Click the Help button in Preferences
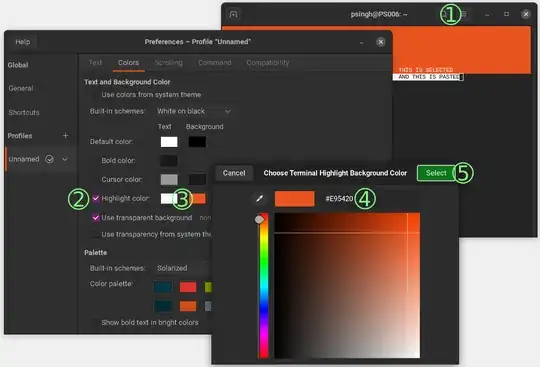540x367 pixels. pos(22,42)
